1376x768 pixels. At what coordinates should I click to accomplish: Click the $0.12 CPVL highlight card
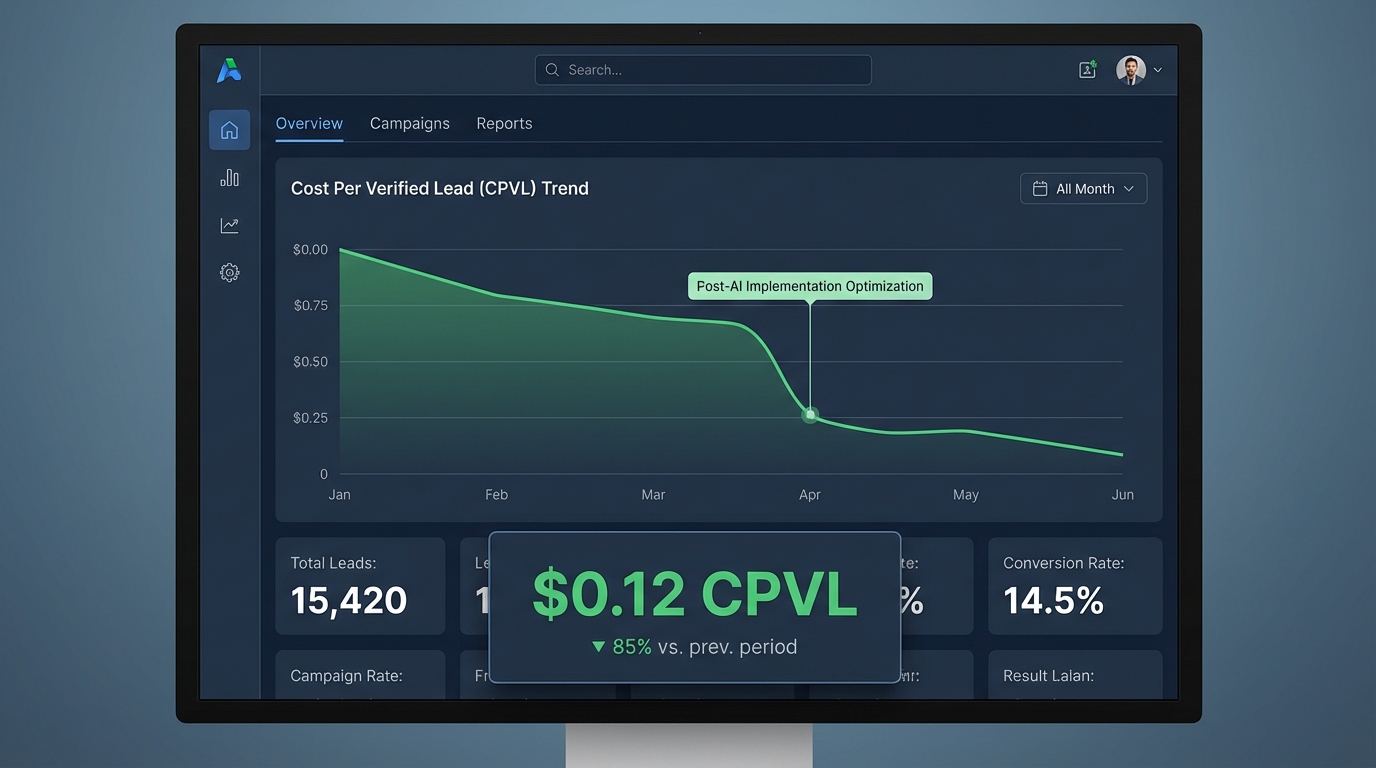[x=695, y=607]
